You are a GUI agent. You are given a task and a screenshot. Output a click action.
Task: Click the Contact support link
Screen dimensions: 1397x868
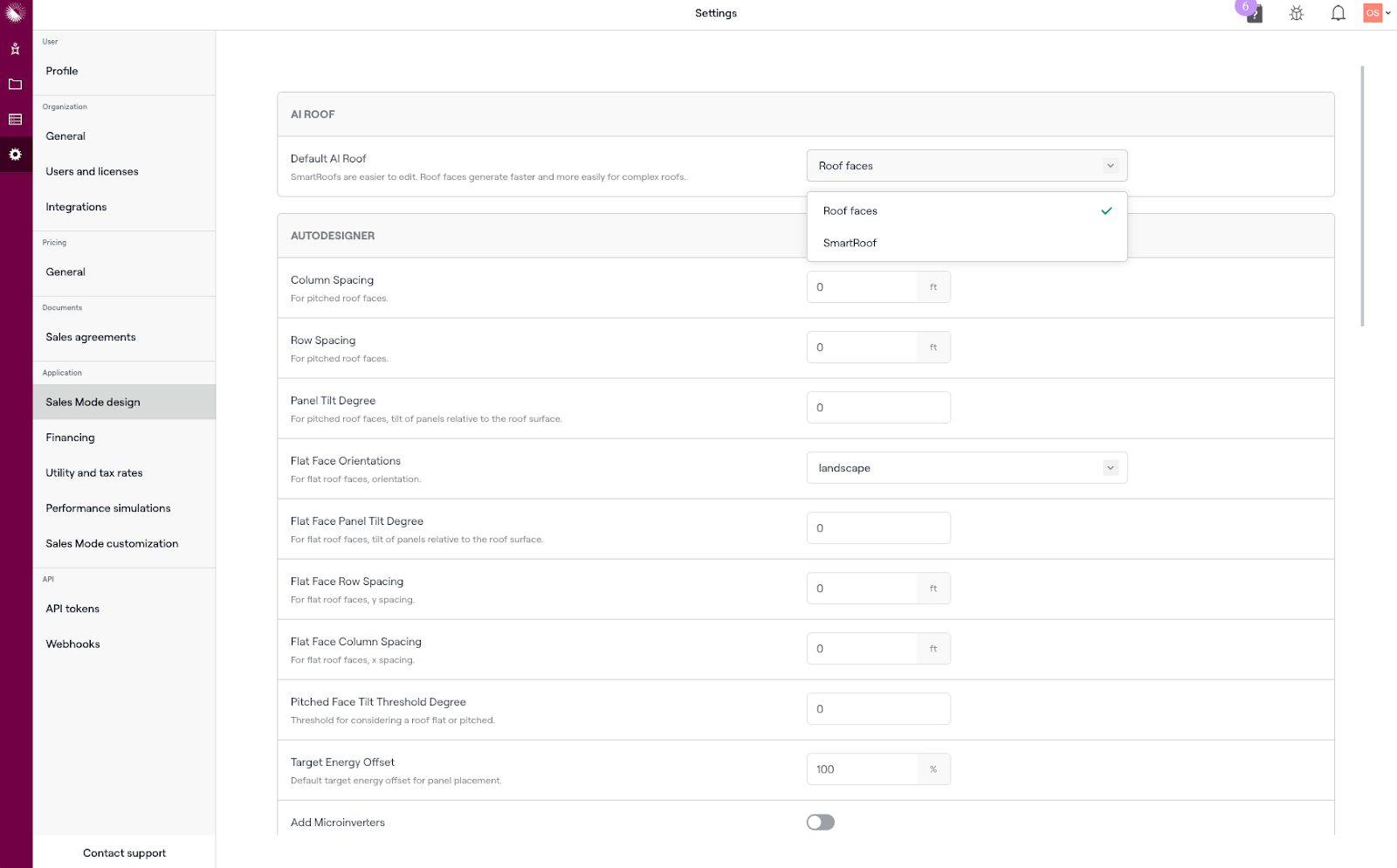pos(124,853)
